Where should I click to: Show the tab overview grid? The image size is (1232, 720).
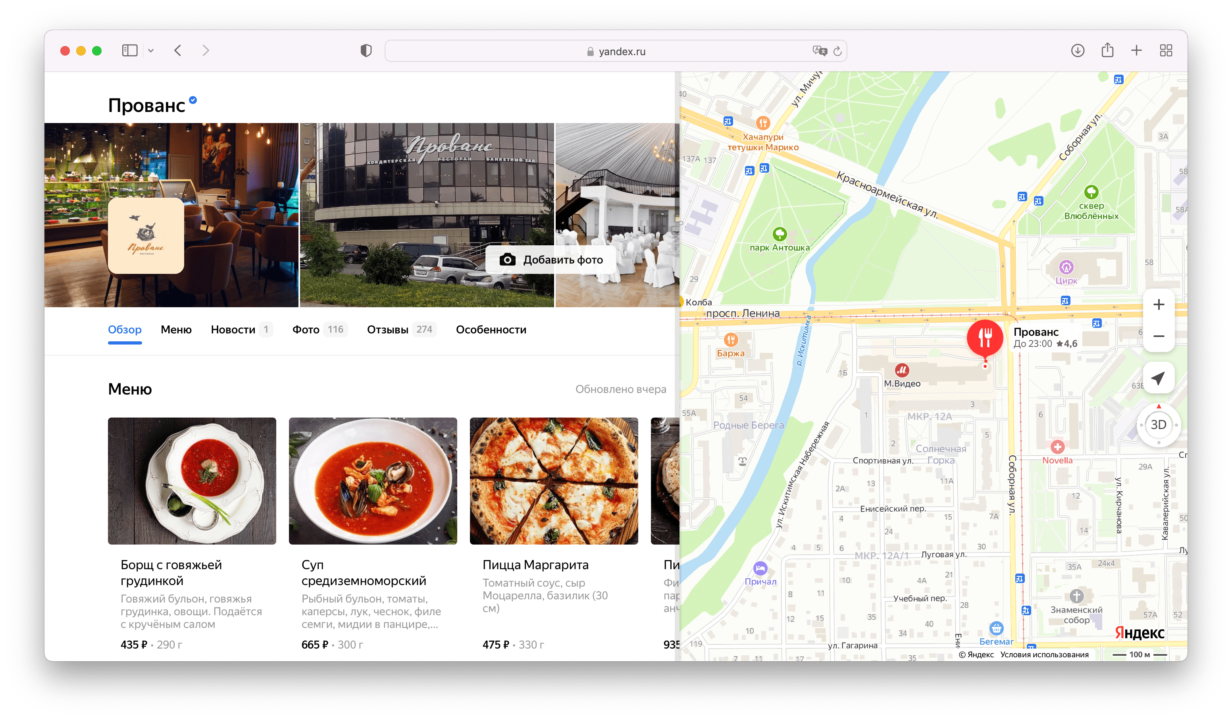pyautogui.click(x=1166, y=50)
